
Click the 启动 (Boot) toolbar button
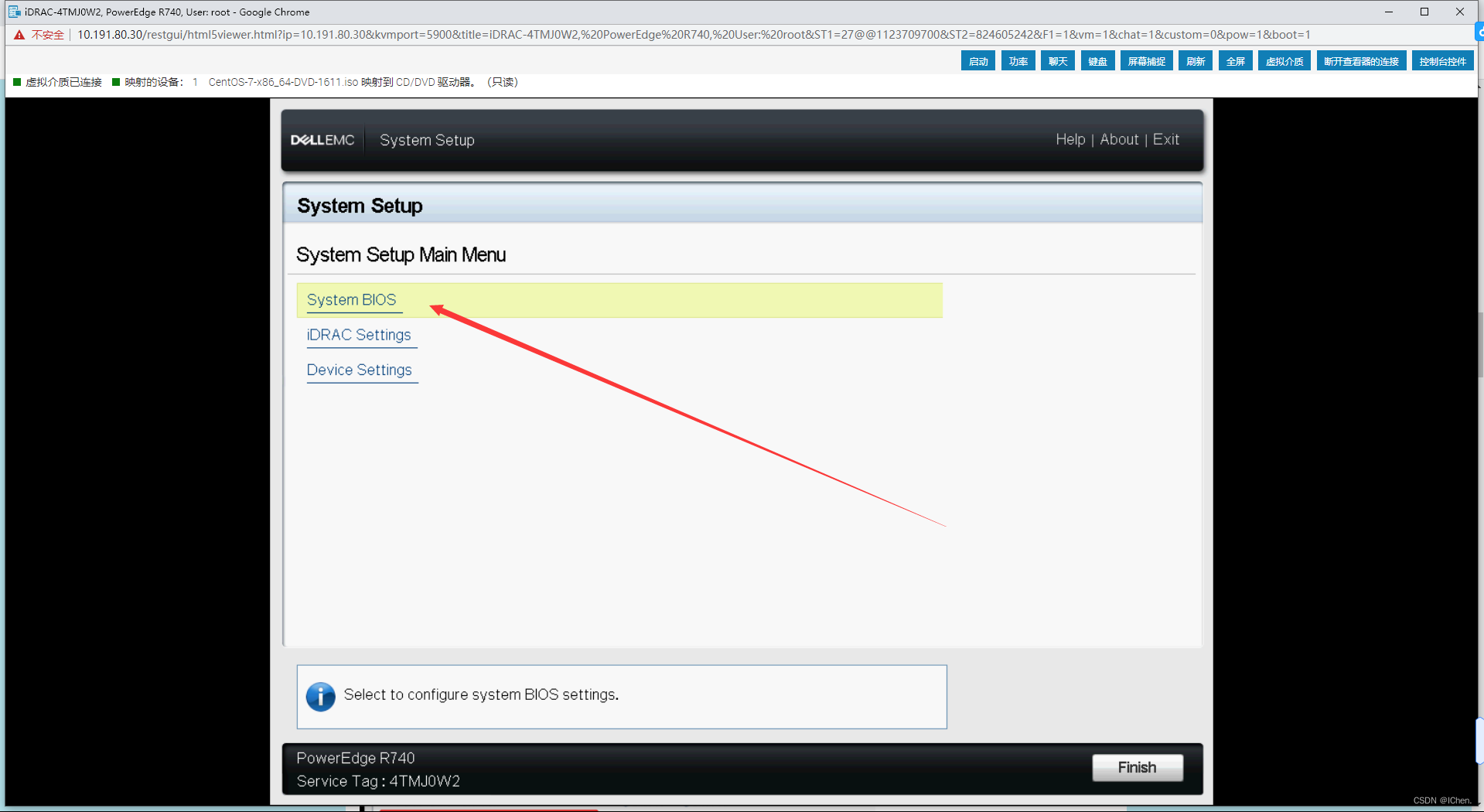coord(978,61)
